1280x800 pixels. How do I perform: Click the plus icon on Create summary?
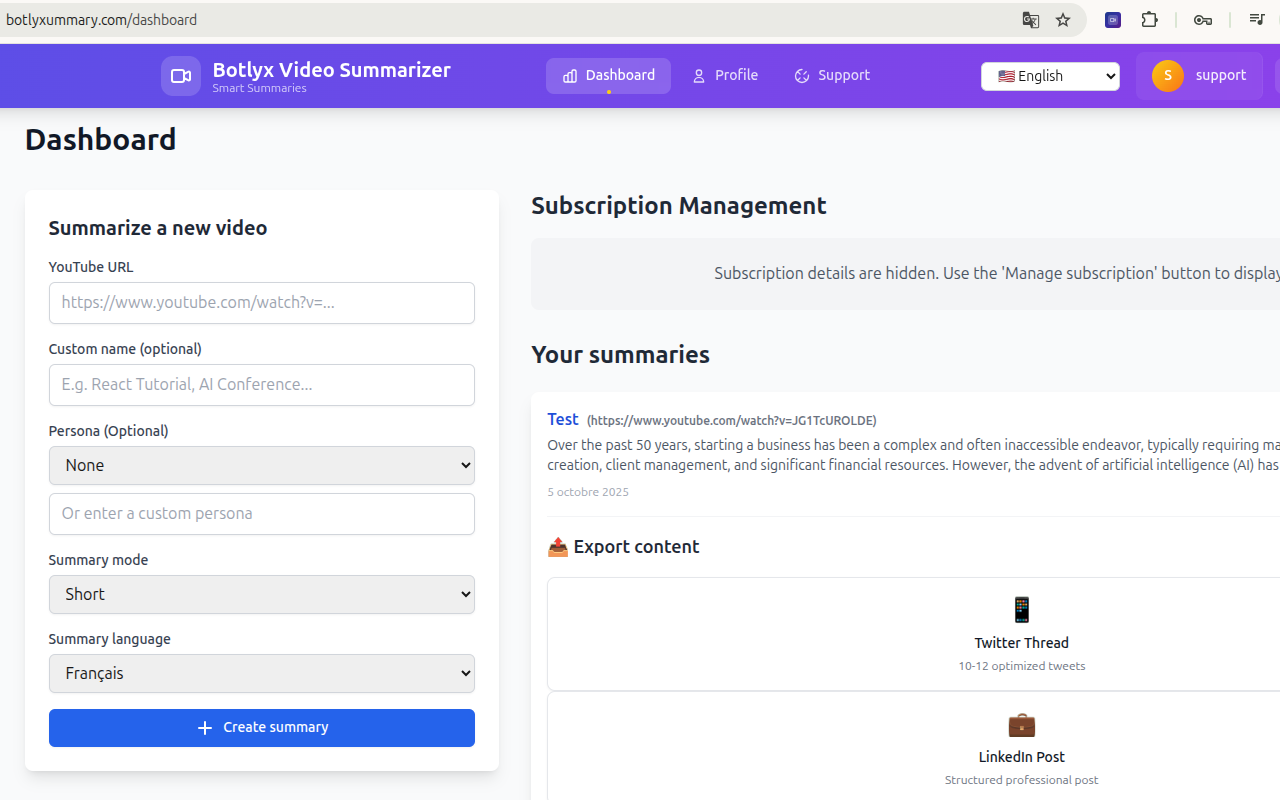point(205,728)
